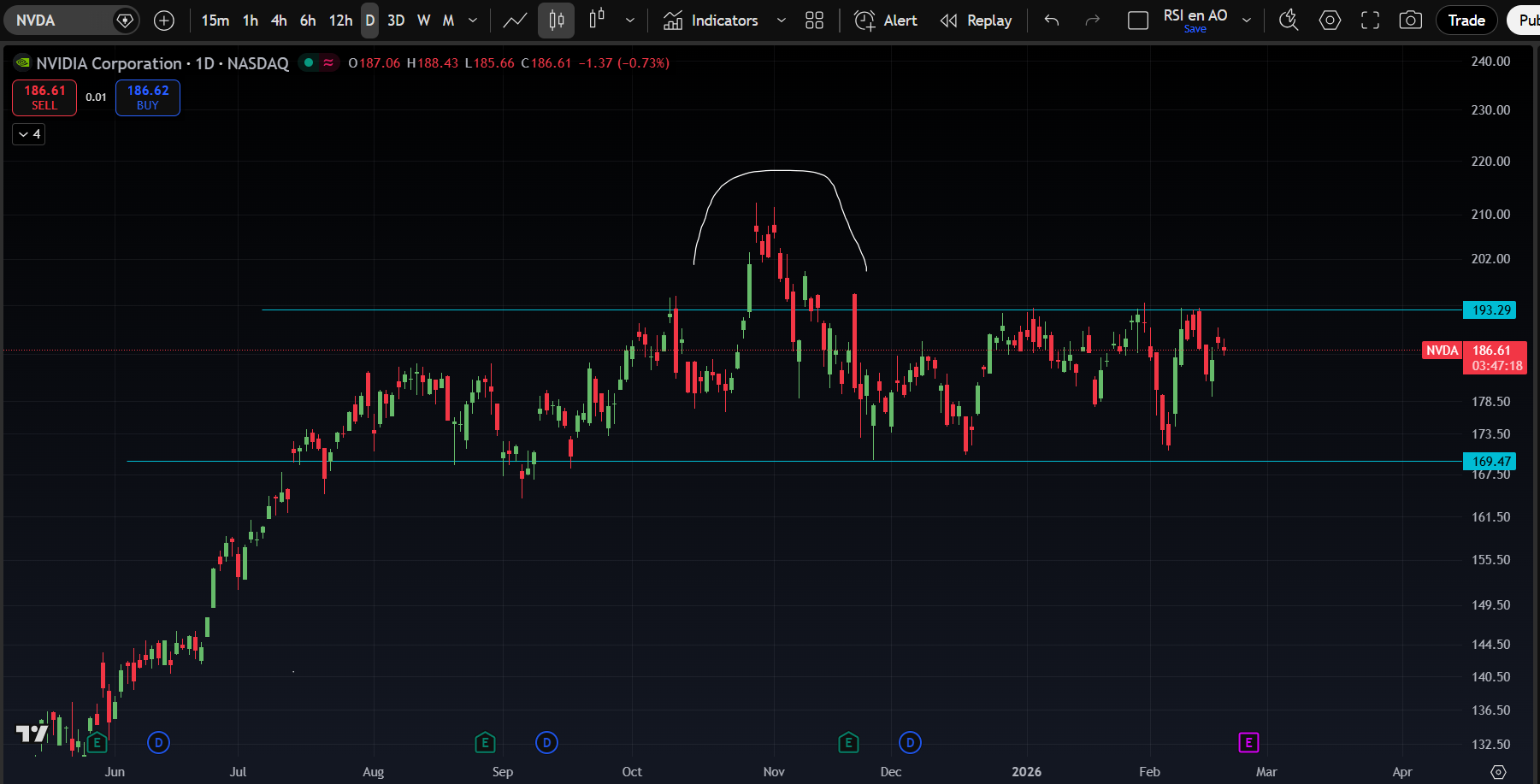Toggle the market status indicator pill
Image resolution: width=1540 pixels, height=784 pixels.
318,62
